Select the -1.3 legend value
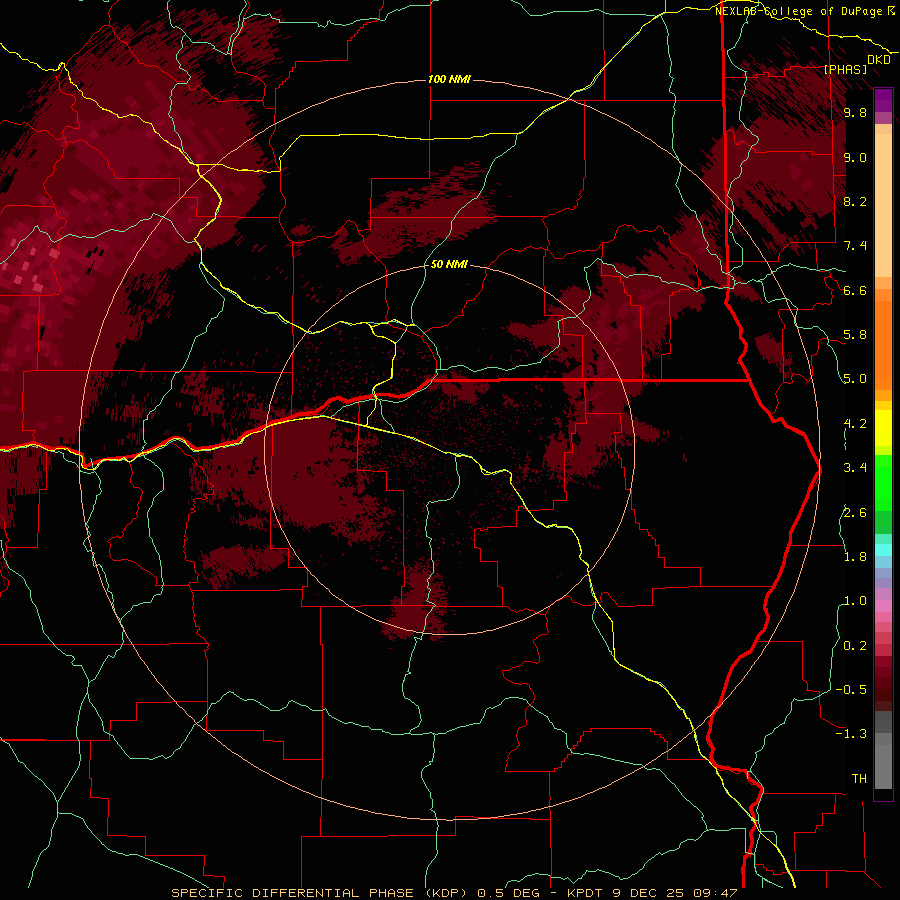The width and height of the screenshot is (900, 900). (851, 734)
